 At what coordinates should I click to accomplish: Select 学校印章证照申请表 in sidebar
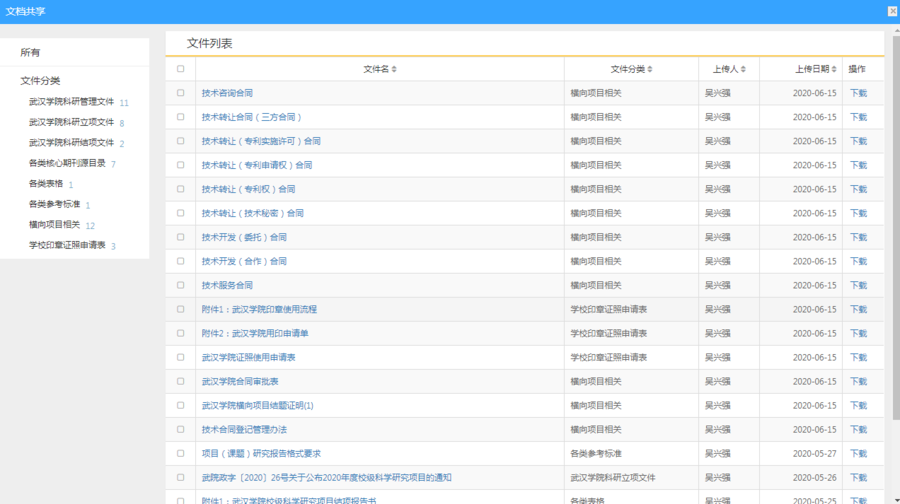tap(66, 245)
